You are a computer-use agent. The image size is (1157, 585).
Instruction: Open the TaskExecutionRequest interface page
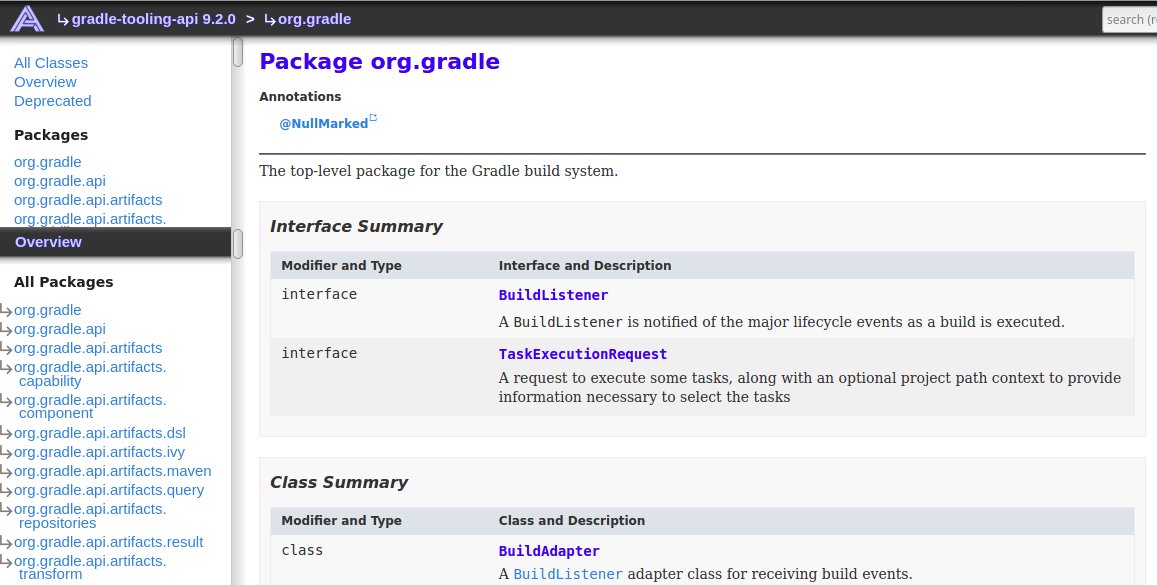click(x=583, y=353)
